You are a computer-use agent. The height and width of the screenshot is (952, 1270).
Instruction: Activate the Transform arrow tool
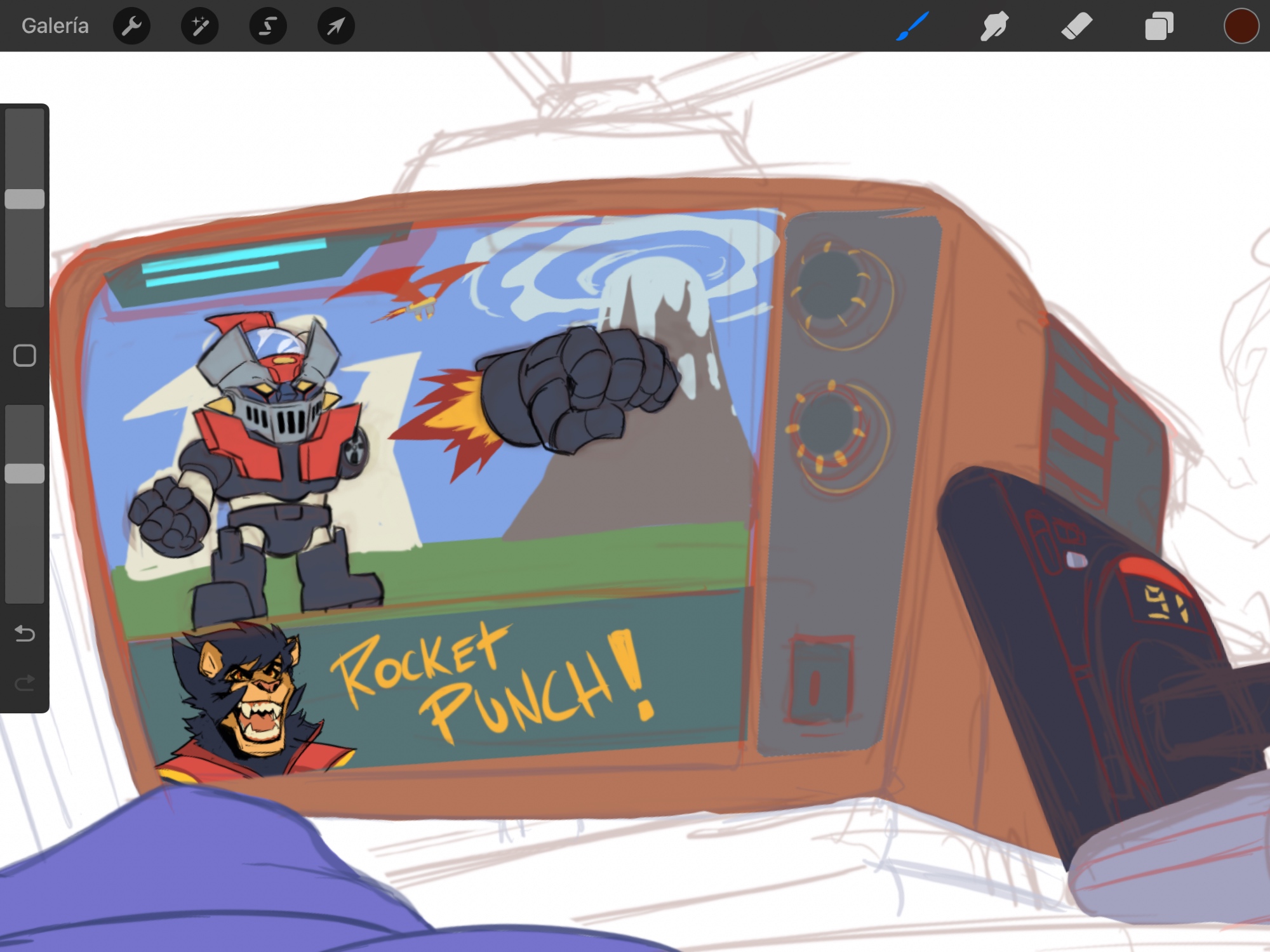pos(336,26)
